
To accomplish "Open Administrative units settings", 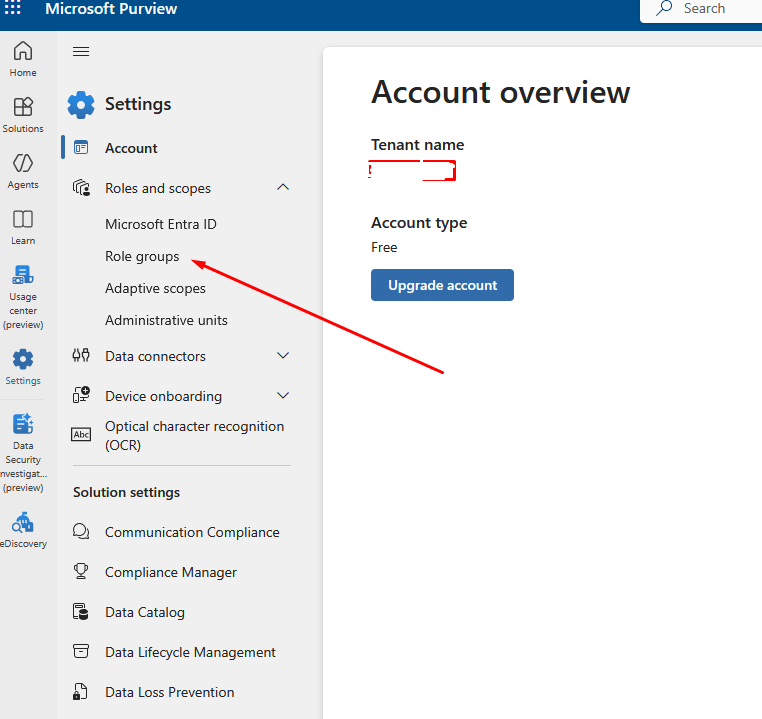I will tap(166, 320).
